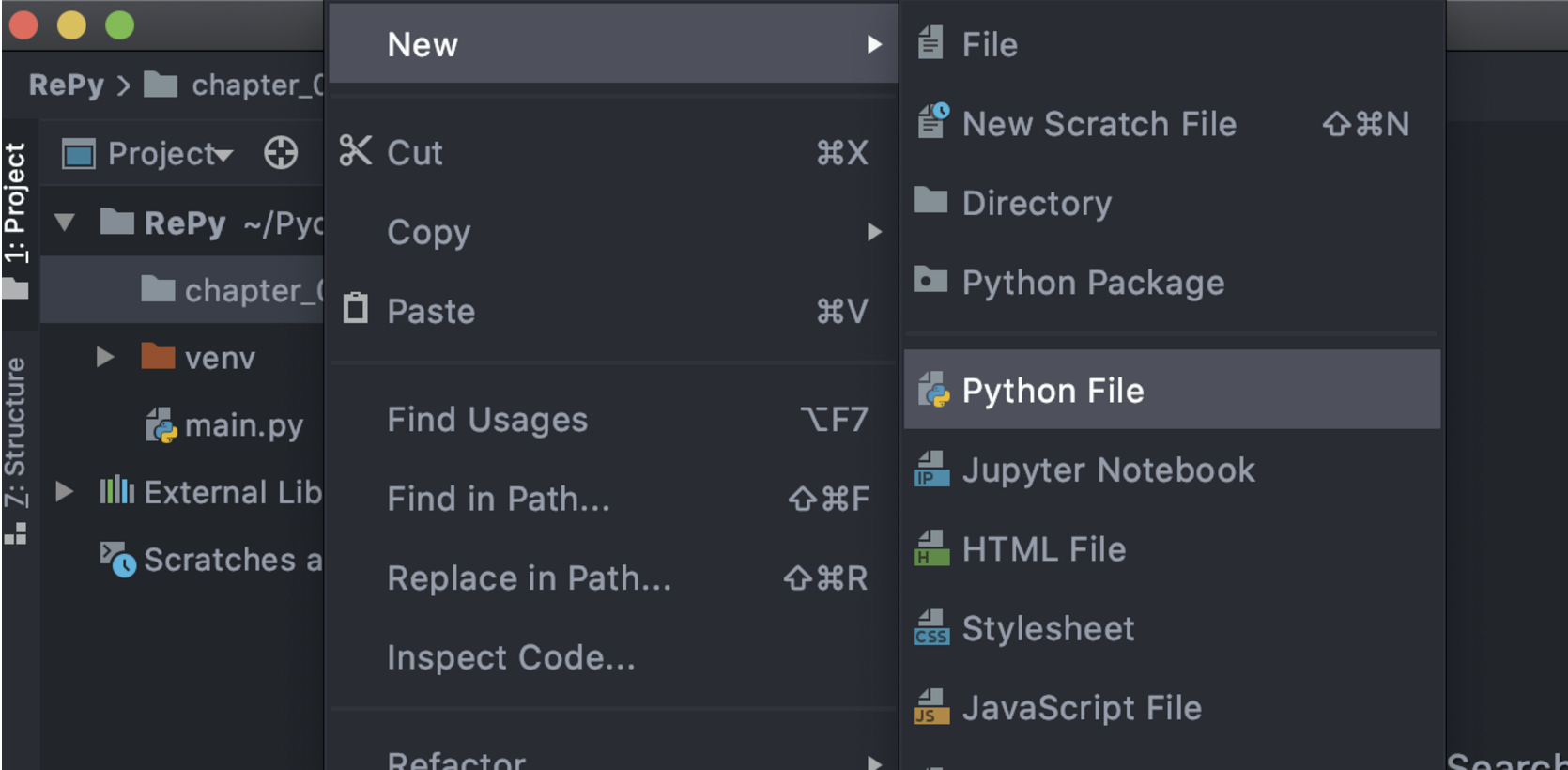Select Directory in the New submenu
The width and height of the screenshot is (1568, 770).
(x=1037, y=203)
